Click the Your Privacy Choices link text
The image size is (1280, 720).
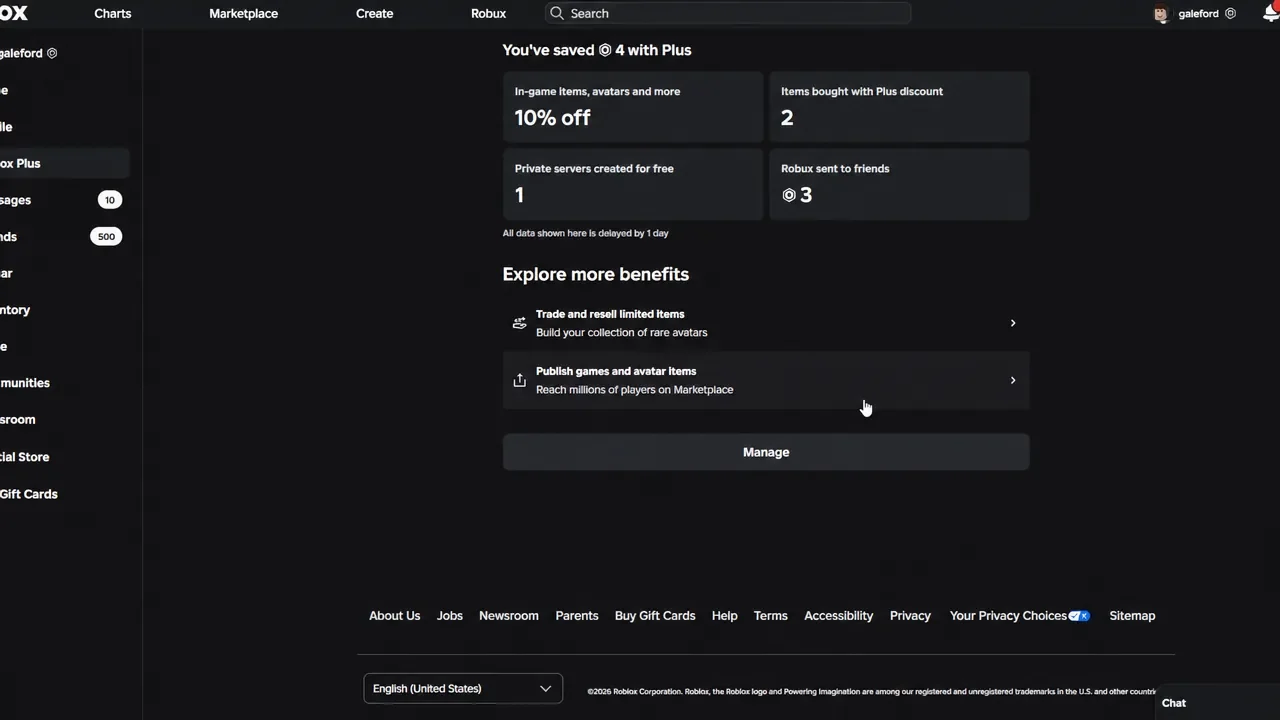click(x=1008, y=616)
